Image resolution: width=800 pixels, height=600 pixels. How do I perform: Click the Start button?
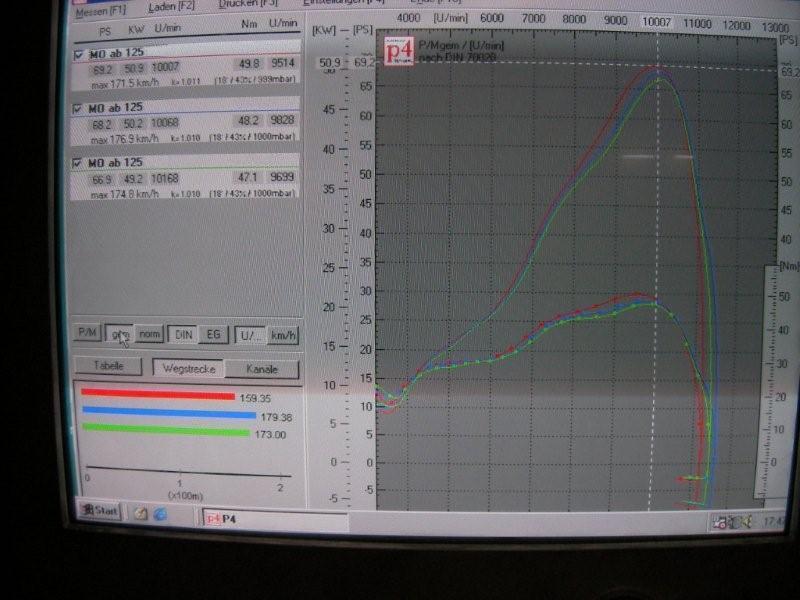click(x=100, y=511)
